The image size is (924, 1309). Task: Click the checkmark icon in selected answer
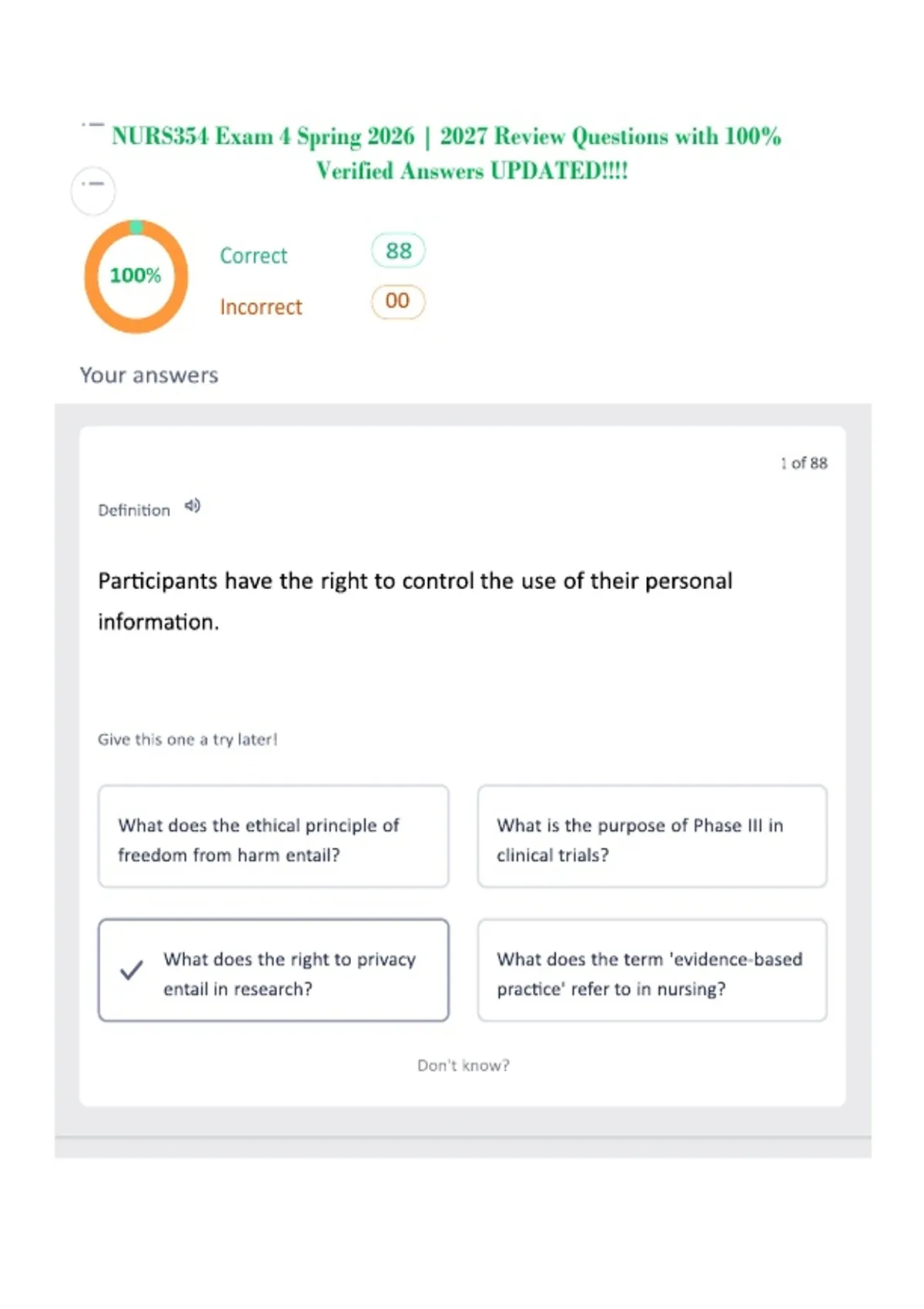132,970
